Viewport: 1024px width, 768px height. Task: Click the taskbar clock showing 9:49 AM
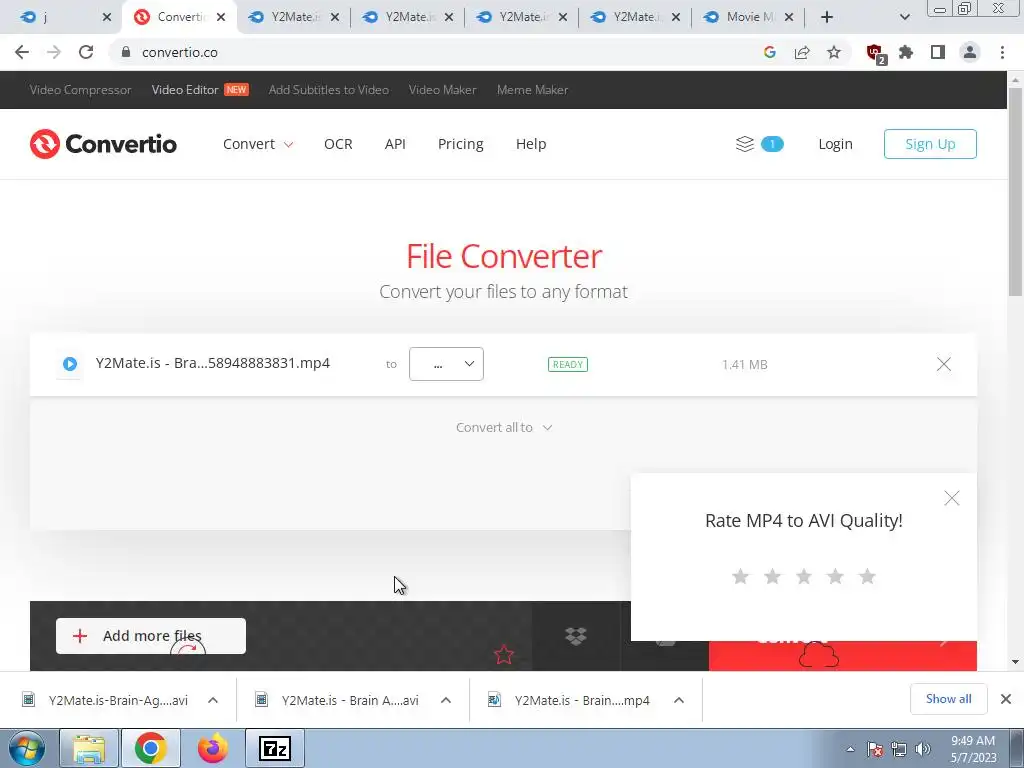[973, 748]
